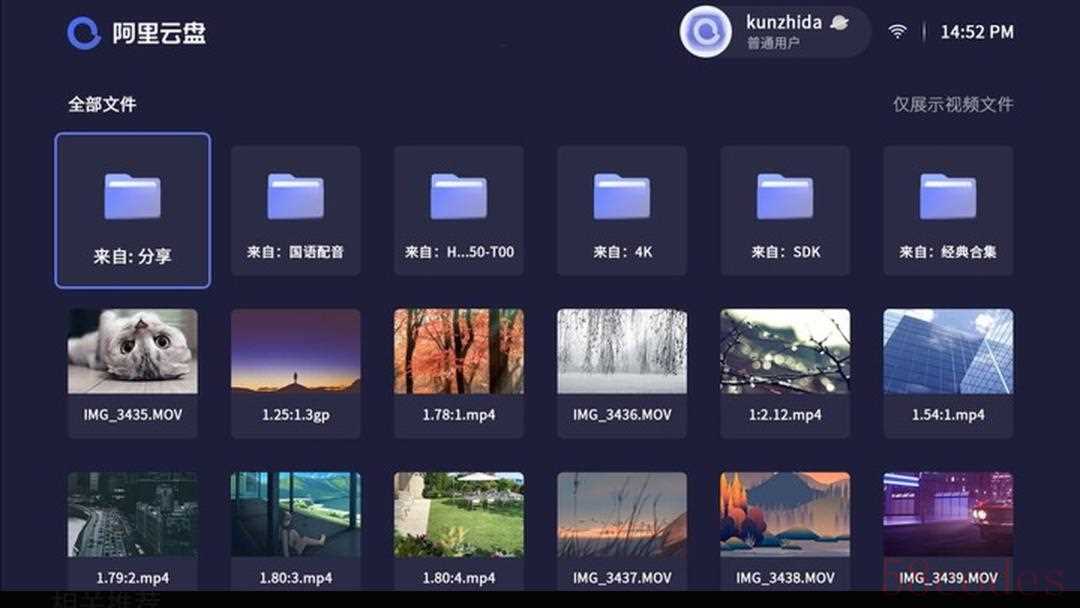Click the kunzhida username text
Image resolution: width=1080 pixels, height=608 pixels.
point(784,23)
